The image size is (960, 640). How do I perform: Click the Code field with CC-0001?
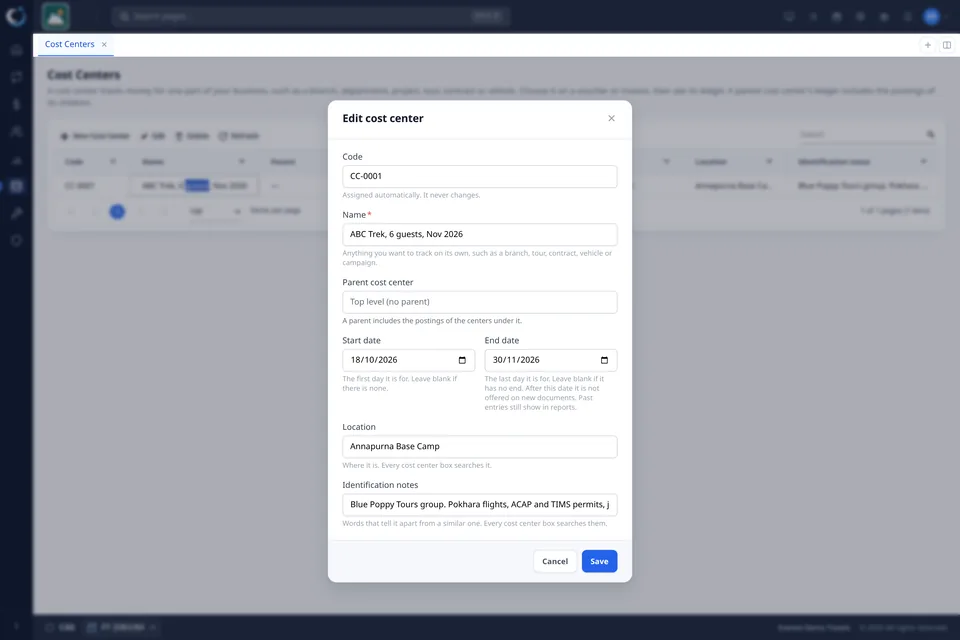tap(479, 176)
